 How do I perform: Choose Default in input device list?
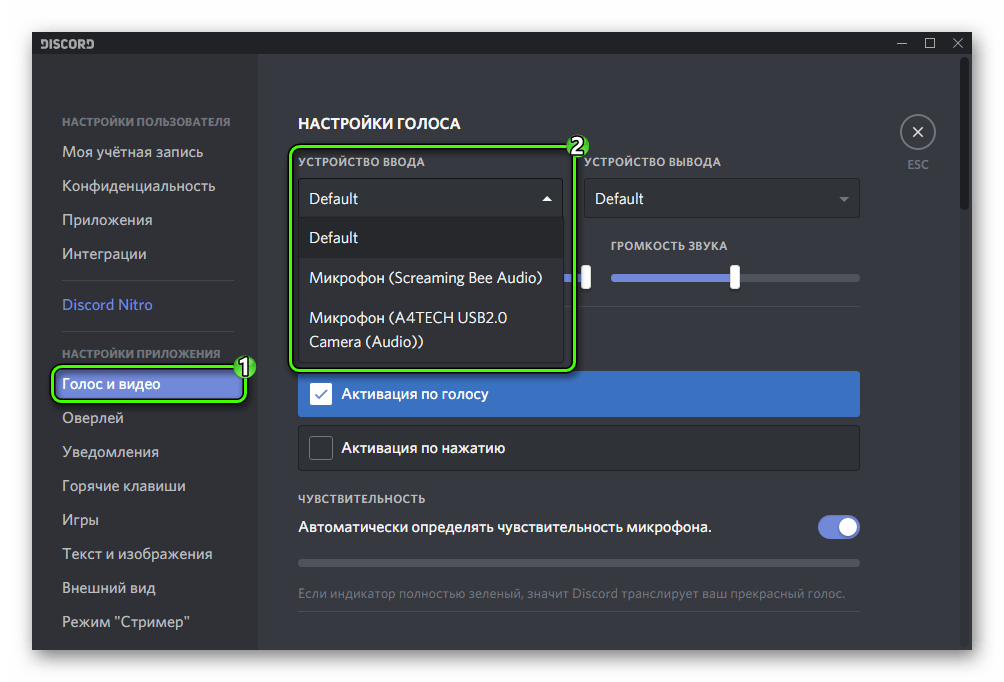(430, 238)
